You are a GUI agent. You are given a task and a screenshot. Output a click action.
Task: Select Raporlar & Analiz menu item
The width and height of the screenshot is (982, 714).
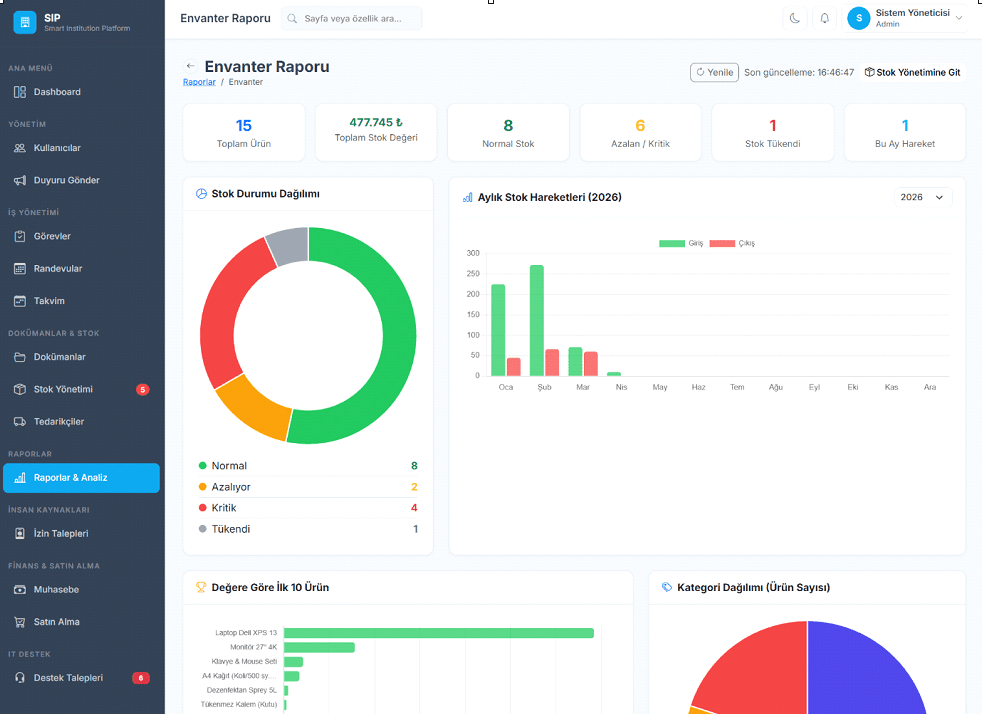click(x=70, y=478)
